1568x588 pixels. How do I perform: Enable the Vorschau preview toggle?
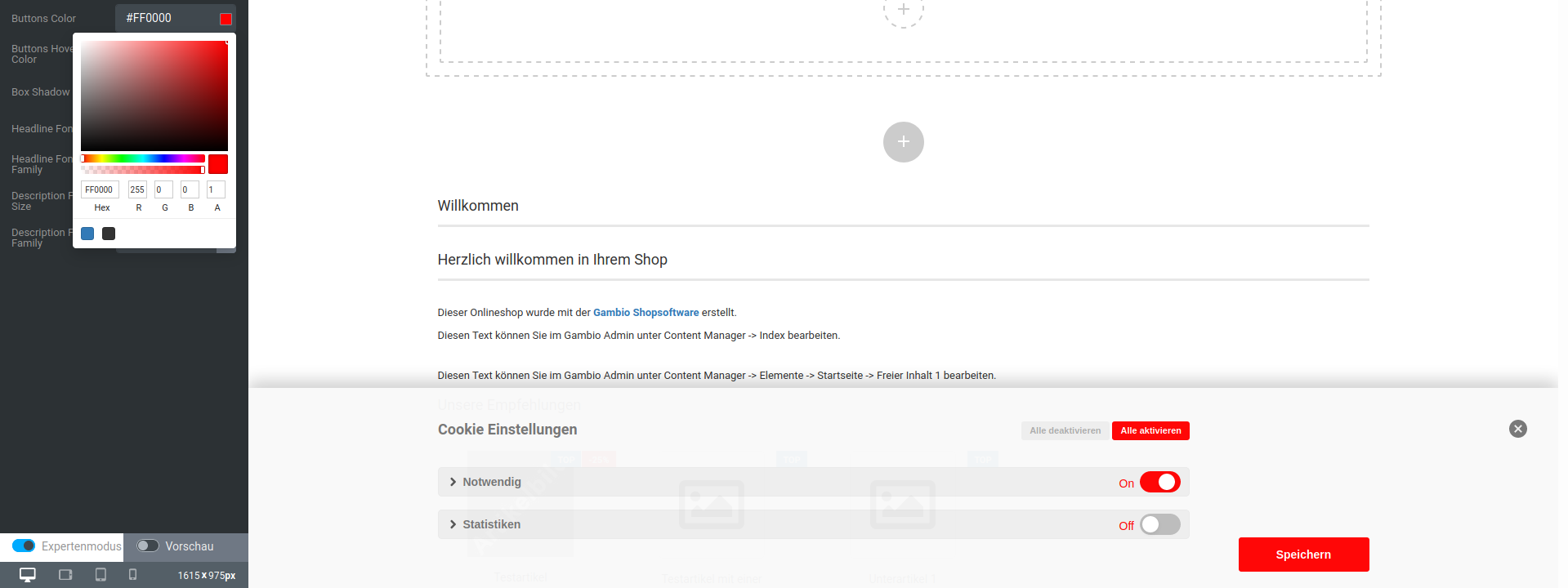[x=148, y=546]
